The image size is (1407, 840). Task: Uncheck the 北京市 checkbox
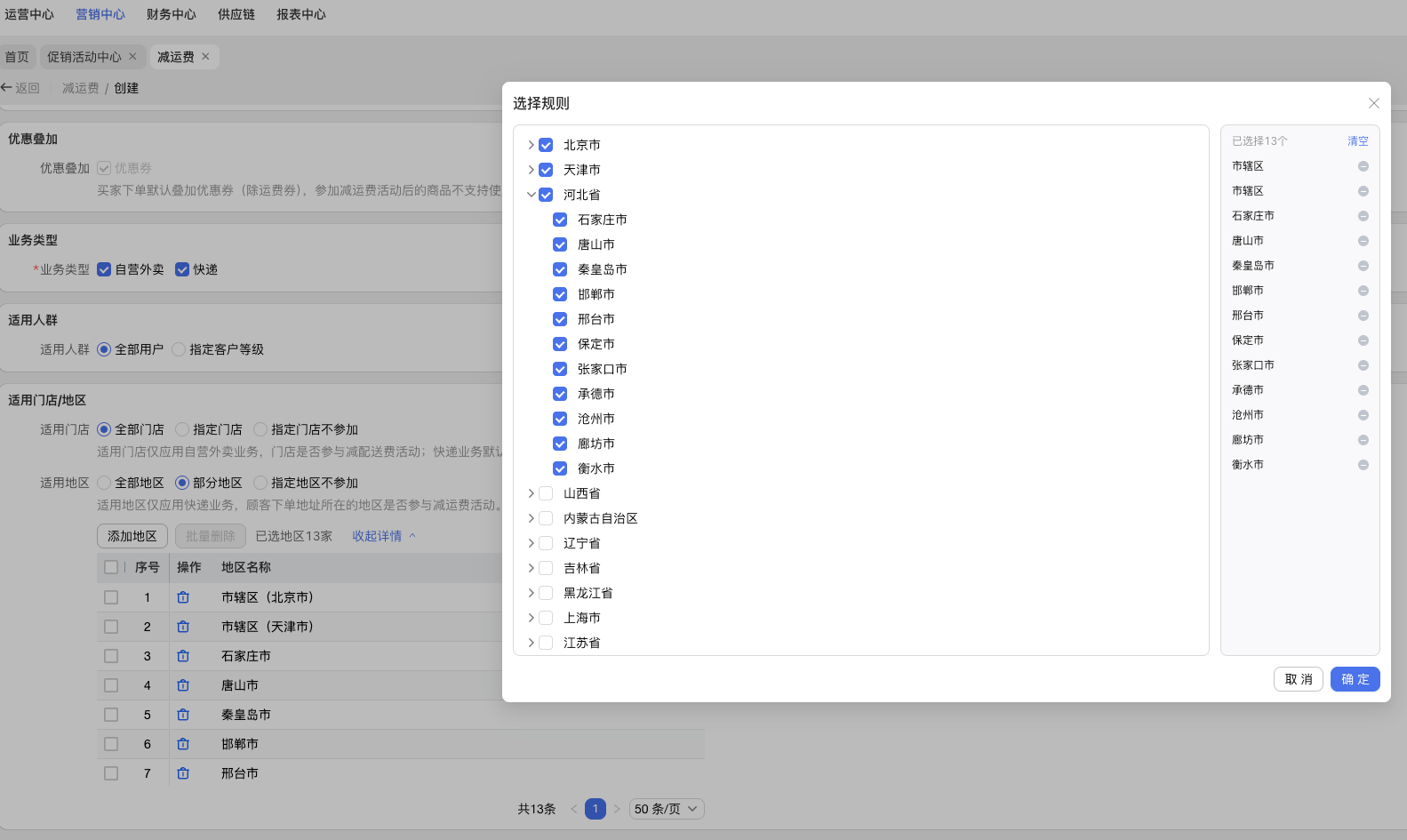(546, 145)
